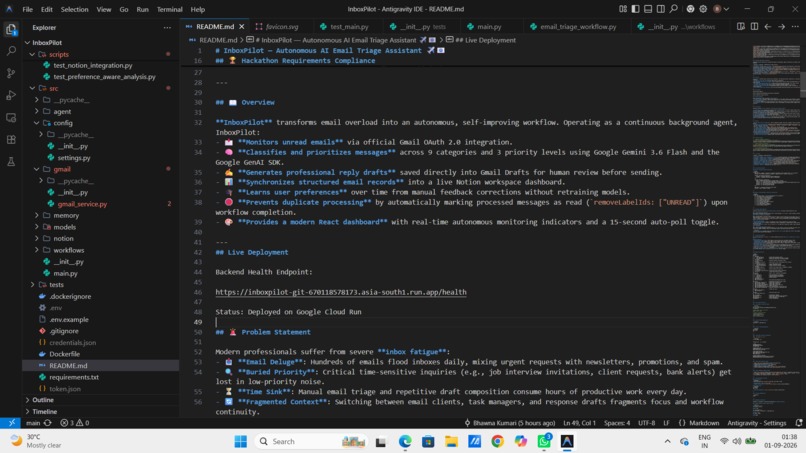806x453 pixels.
Task: Open settings gear in title bar
Action: [x=703, y=9]
